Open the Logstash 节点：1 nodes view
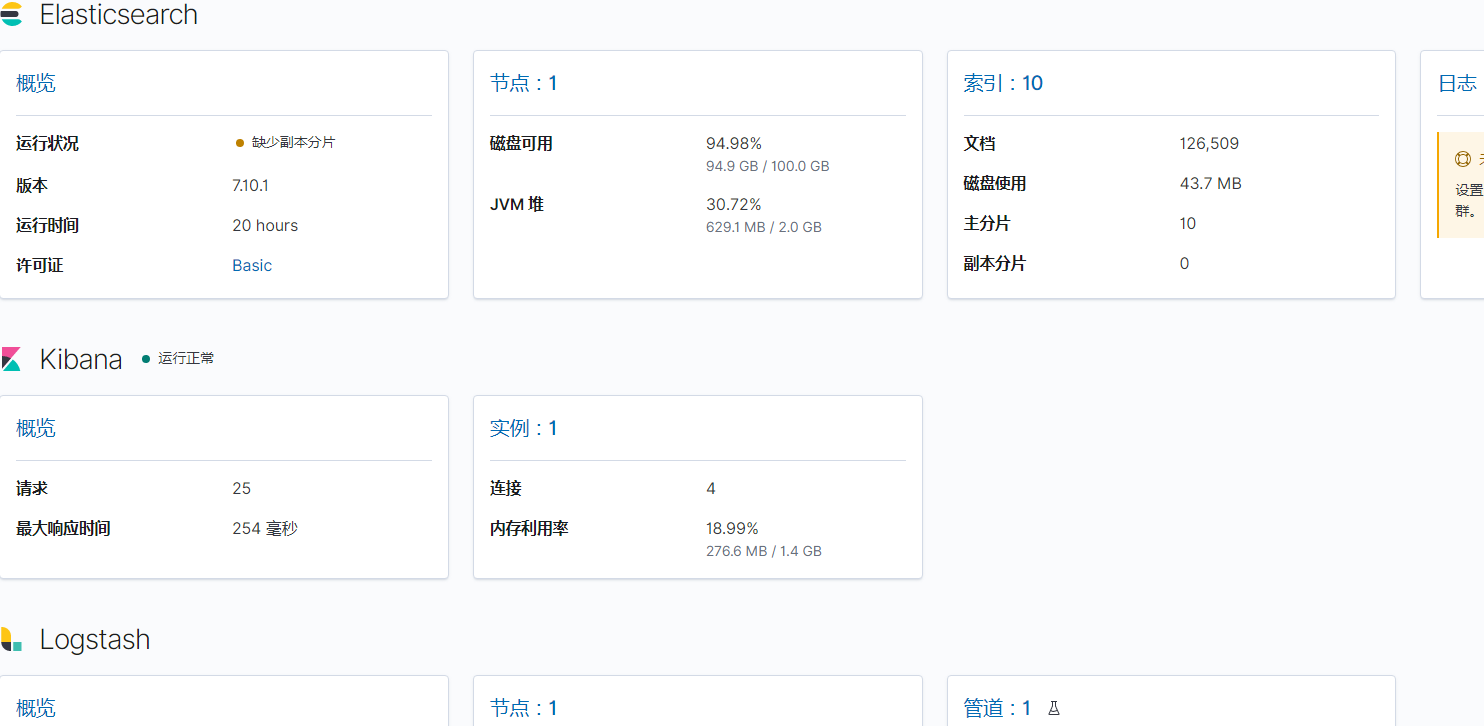Image resolution: width=1484 pixels, height=726 pixels. (523, 707)
